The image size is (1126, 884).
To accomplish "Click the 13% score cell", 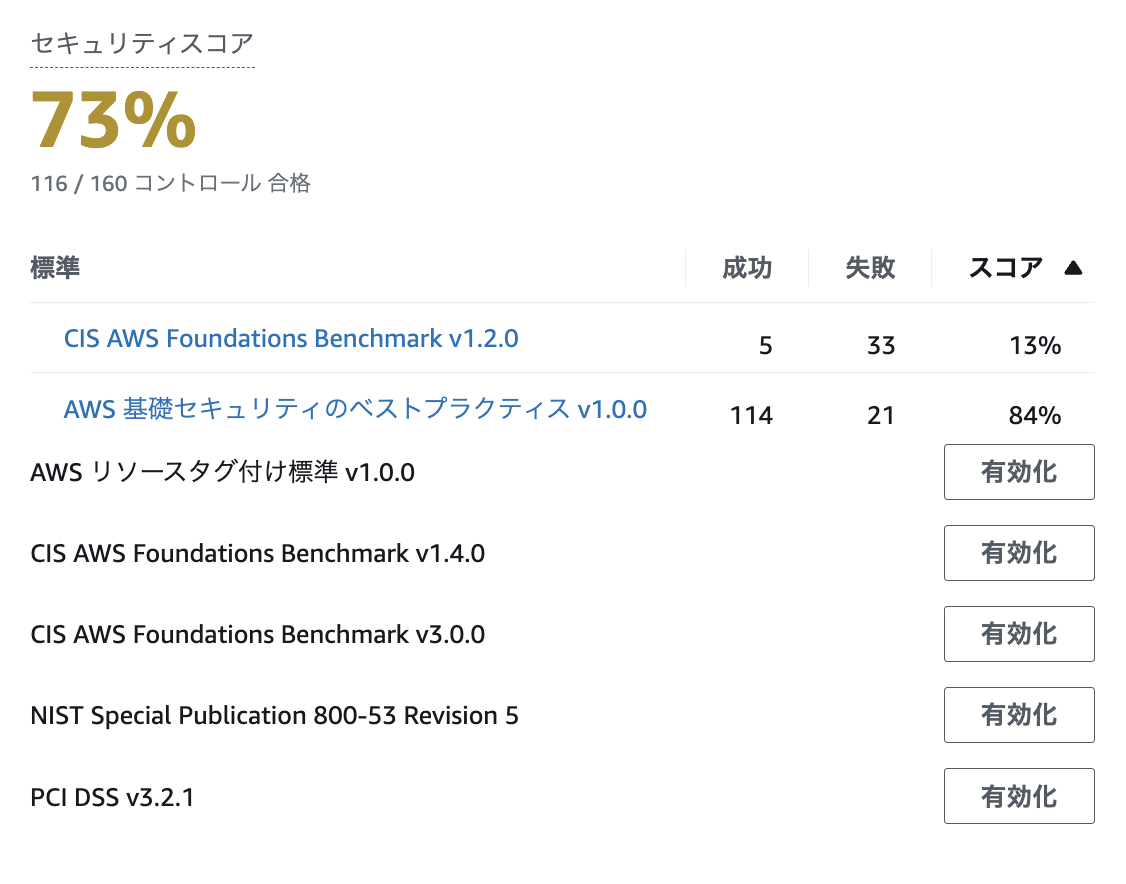I will (x=1035, y=345).
